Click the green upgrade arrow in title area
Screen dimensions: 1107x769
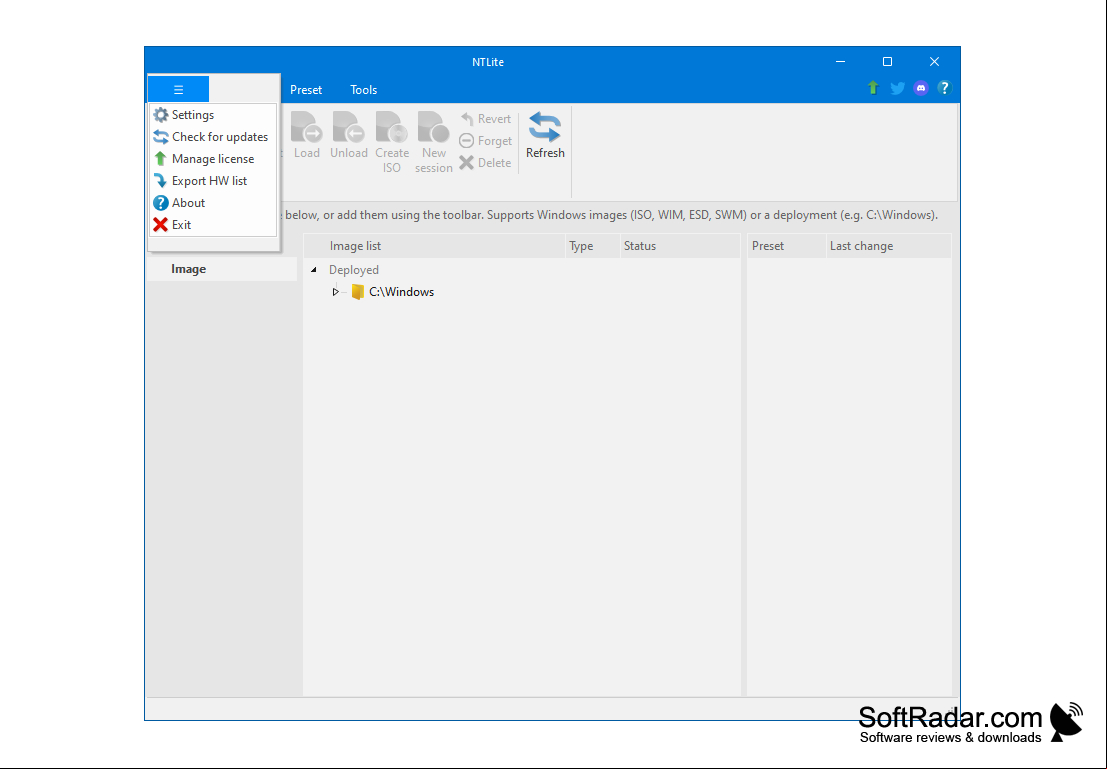(873, 88)
